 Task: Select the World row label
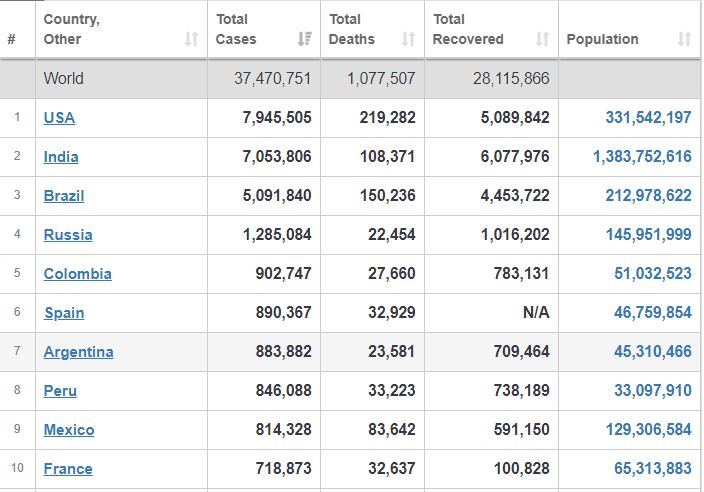(63, 79)
